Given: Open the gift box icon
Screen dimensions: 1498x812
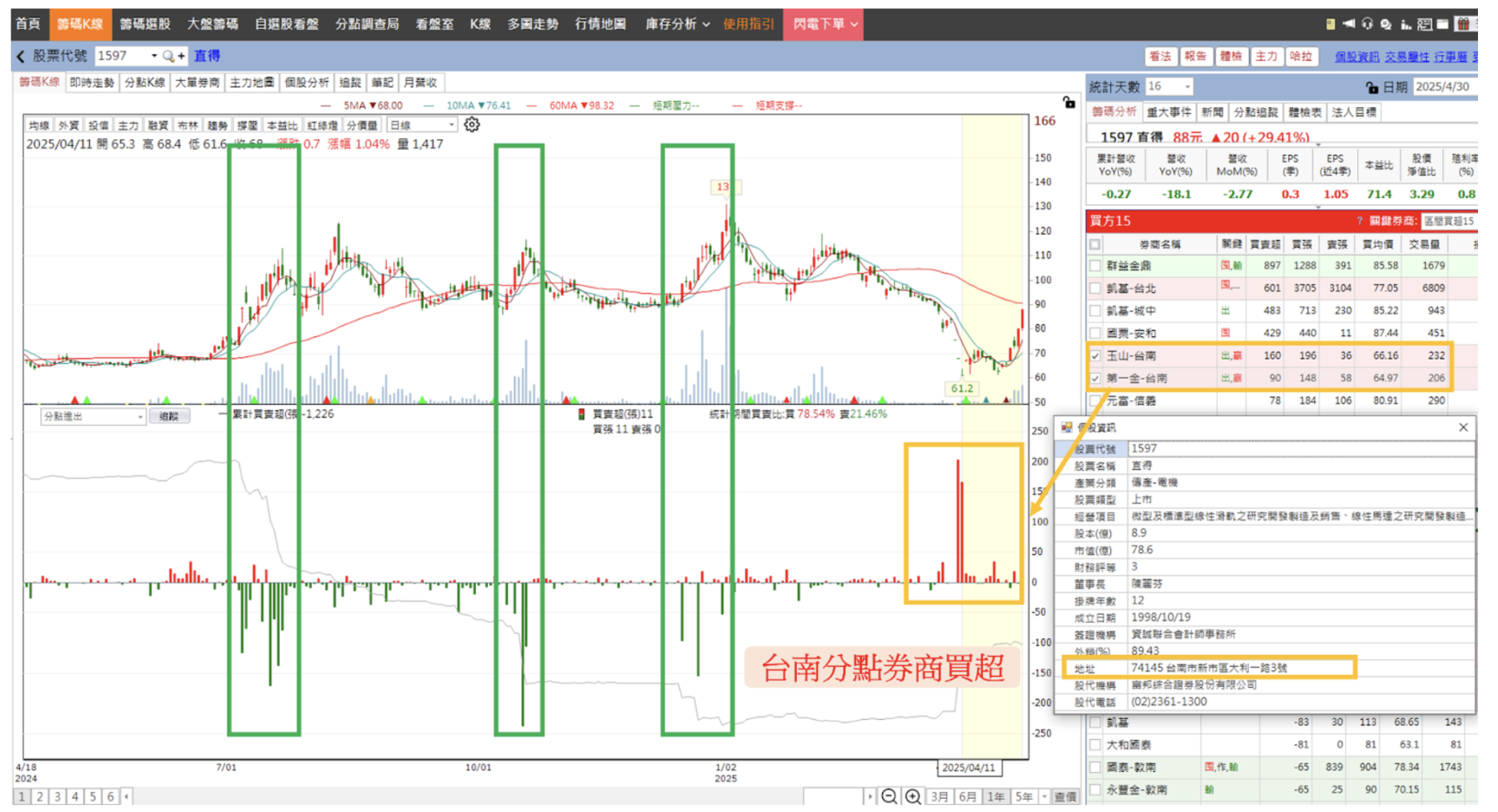Looking at the screenshot, I should click(1463, 24).
